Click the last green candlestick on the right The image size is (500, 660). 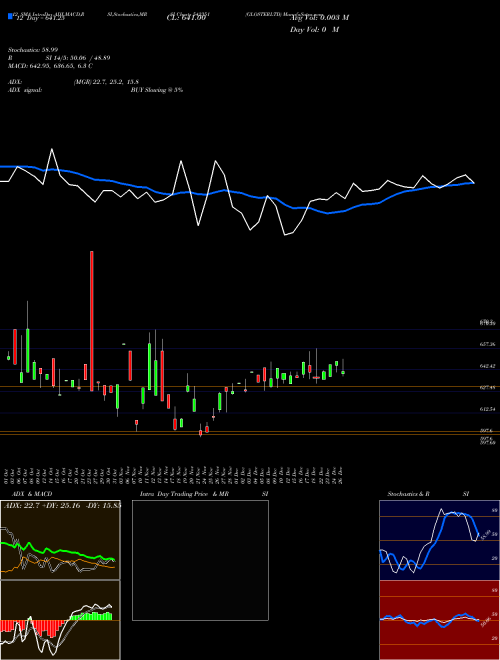point(343,372)
